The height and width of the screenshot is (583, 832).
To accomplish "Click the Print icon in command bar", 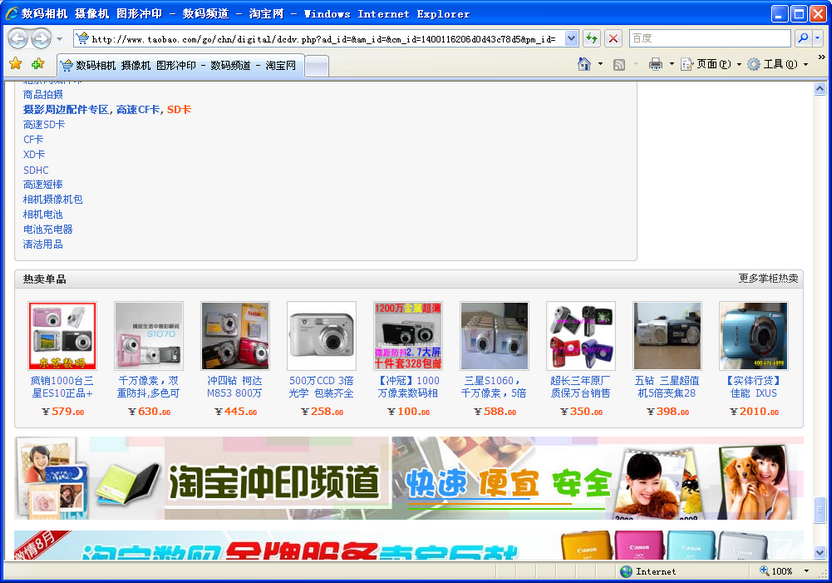I will click(655, 64).
